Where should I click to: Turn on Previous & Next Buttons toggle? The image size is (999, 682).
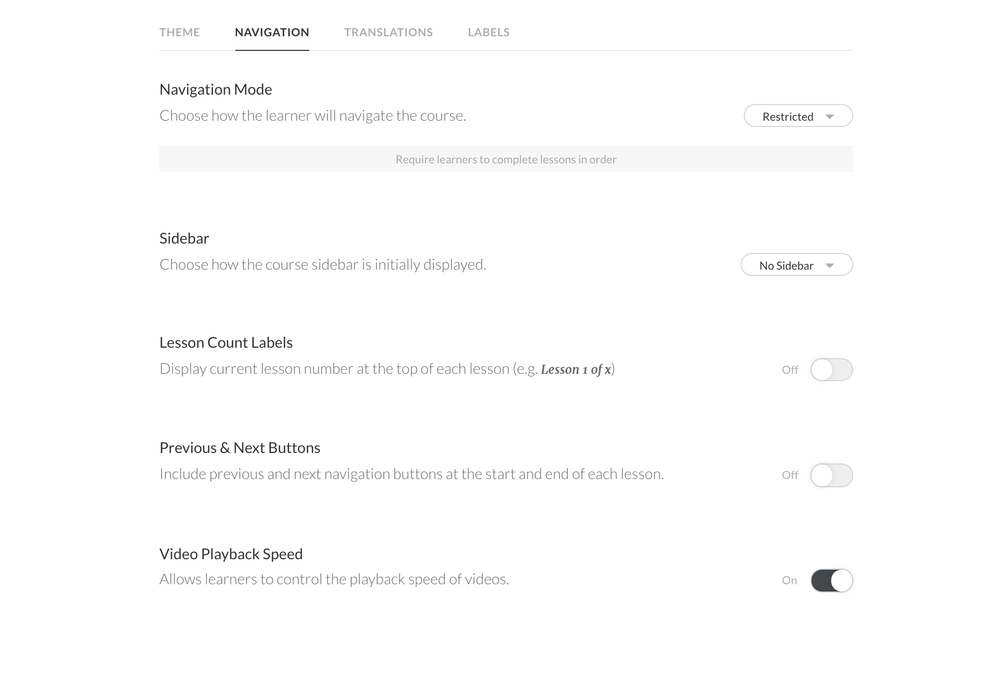[831, 475]
